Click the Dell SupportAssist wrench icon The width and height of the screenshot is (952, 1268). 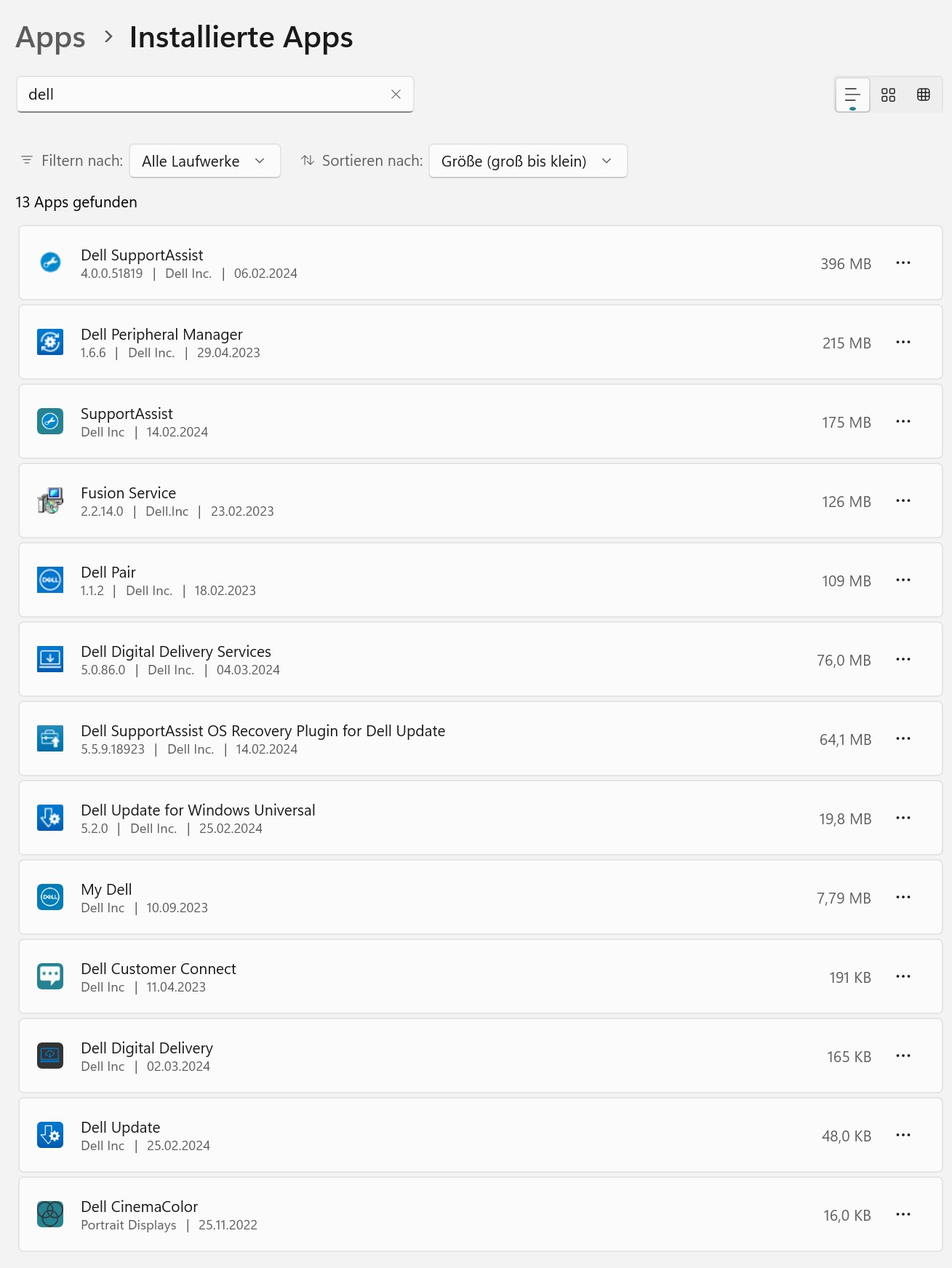coord(50,263)
